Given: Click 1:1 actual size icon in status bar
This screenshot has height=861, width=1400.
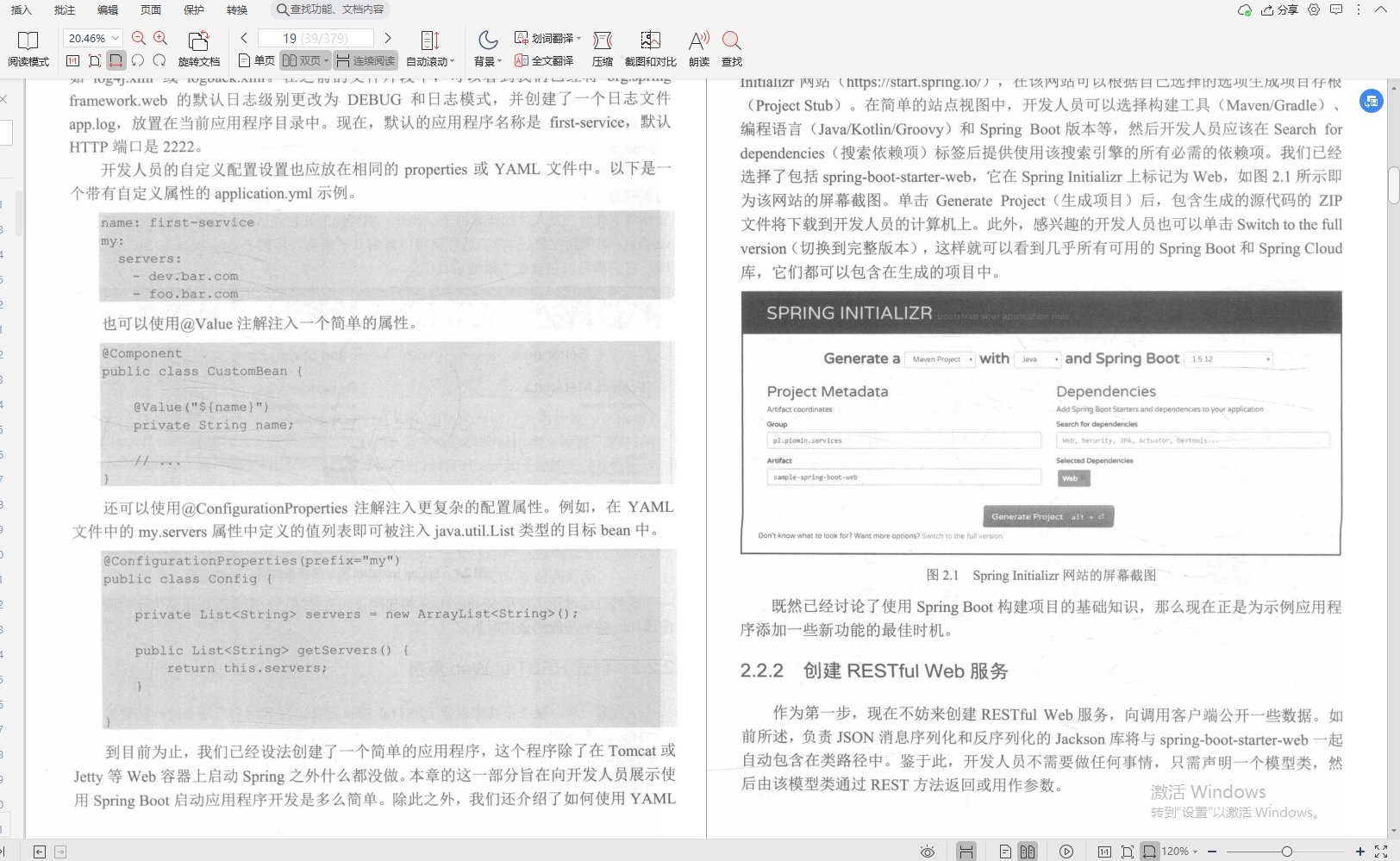Looking at the screenshot, I should point(1104,852).
